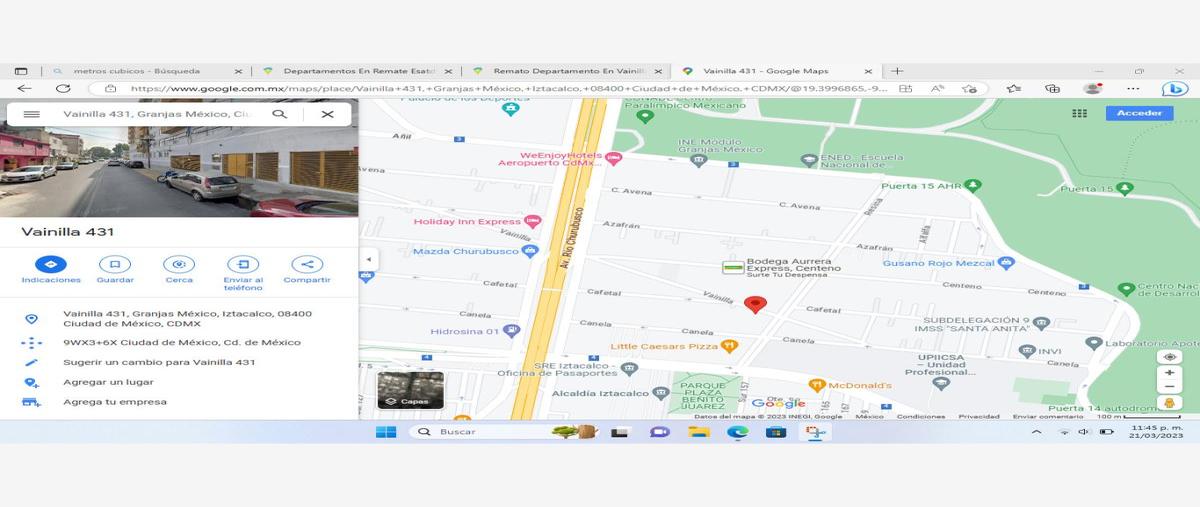This screenshot has width=1200, height=507.
Task: Zoom in with the plus button
Action: tap(1169, 372)
